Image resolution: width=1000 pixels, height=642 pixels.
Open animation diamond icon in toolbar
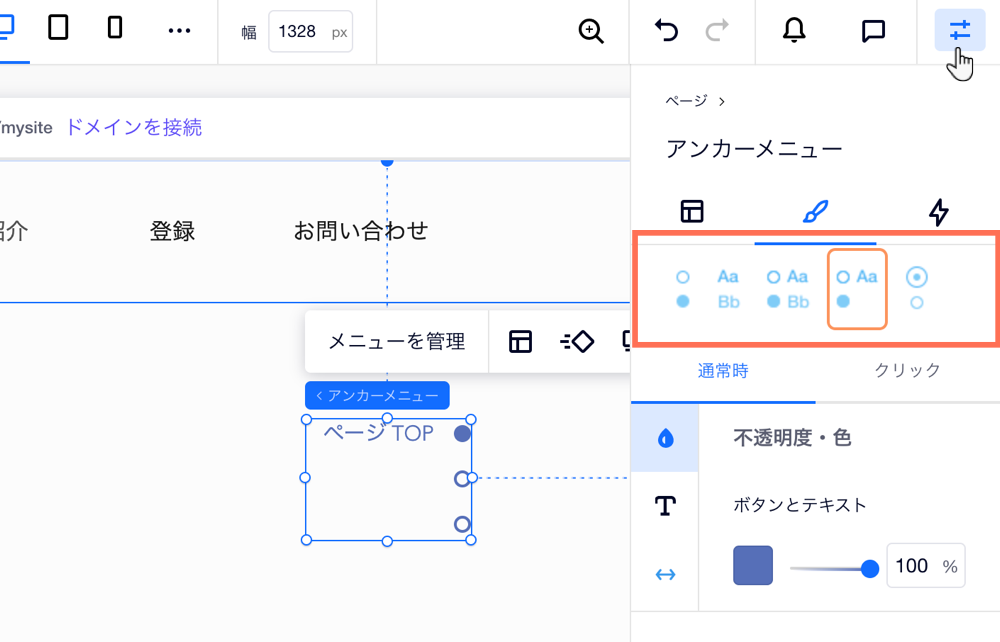coord(577,342)
